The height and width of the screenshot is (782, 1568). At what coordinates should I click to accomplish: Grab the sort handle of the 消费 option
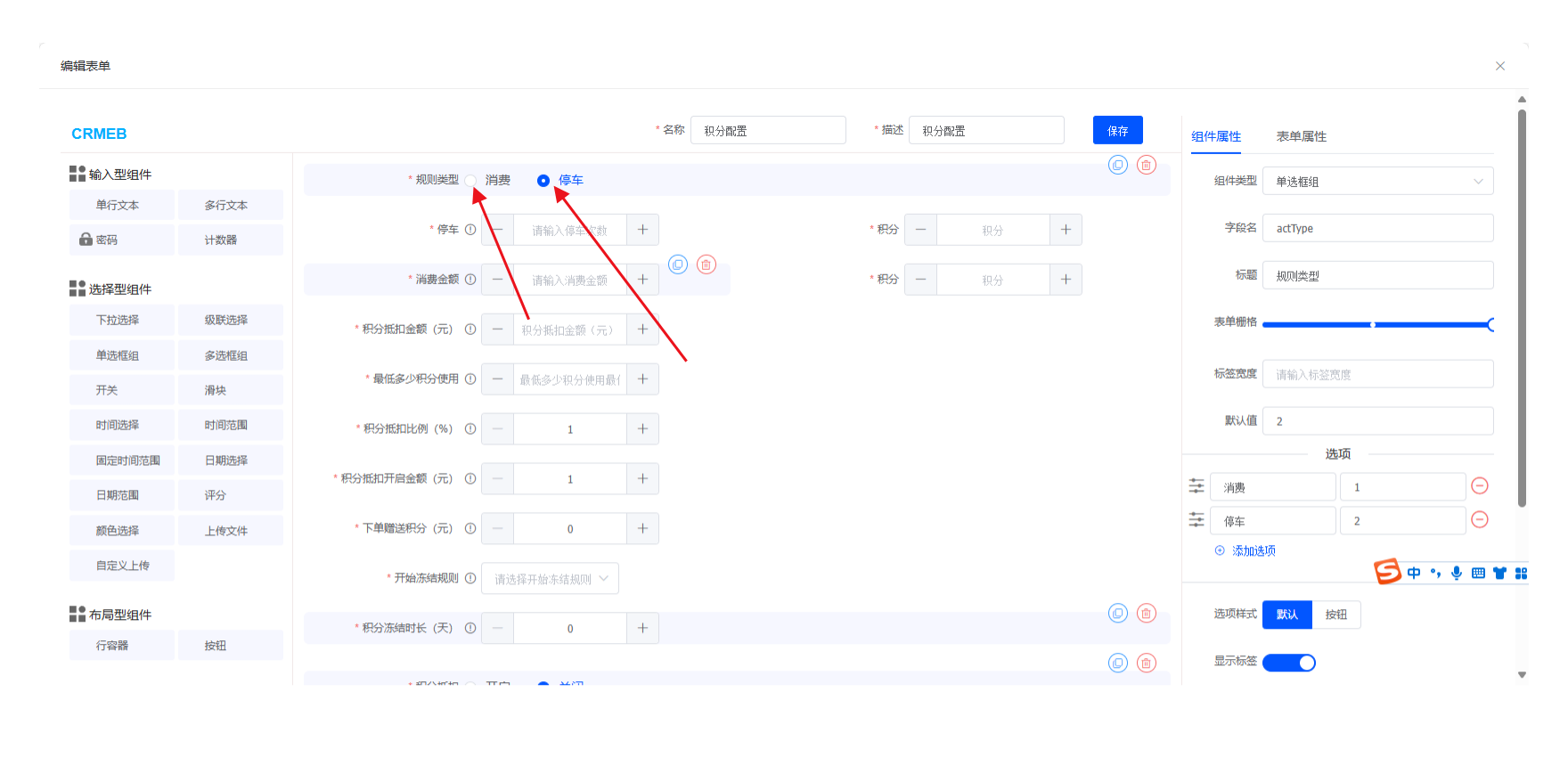pos(1196,486)
